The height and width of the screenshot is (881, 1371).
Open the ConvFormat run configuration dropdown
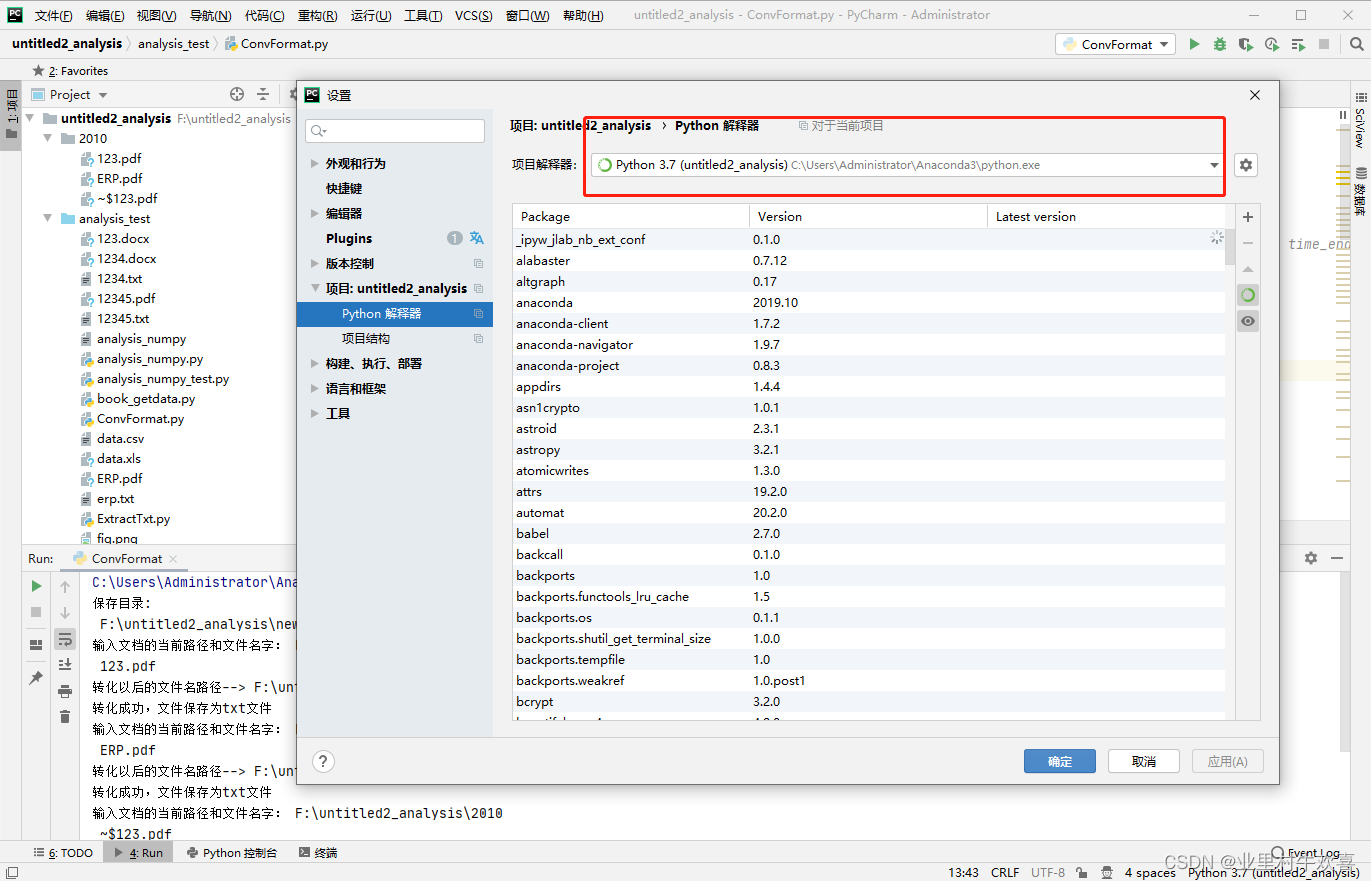coord(1115,44)
